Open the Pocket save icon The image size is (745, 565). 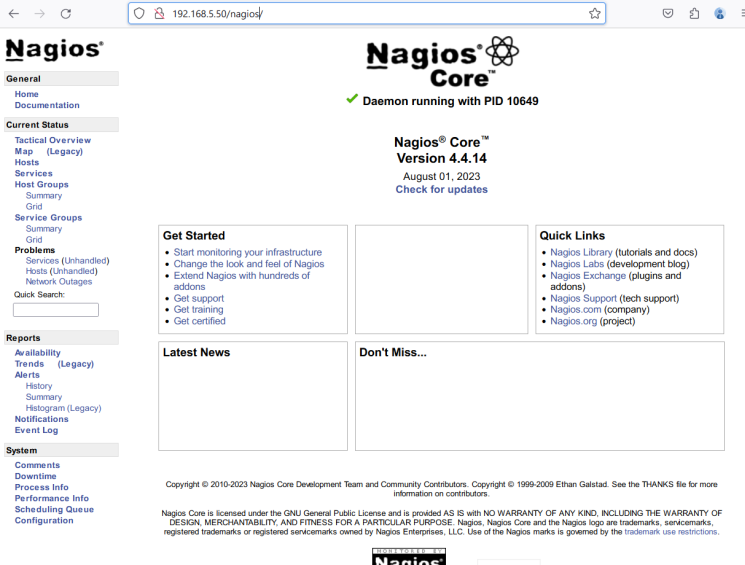(x=668, y=13)
